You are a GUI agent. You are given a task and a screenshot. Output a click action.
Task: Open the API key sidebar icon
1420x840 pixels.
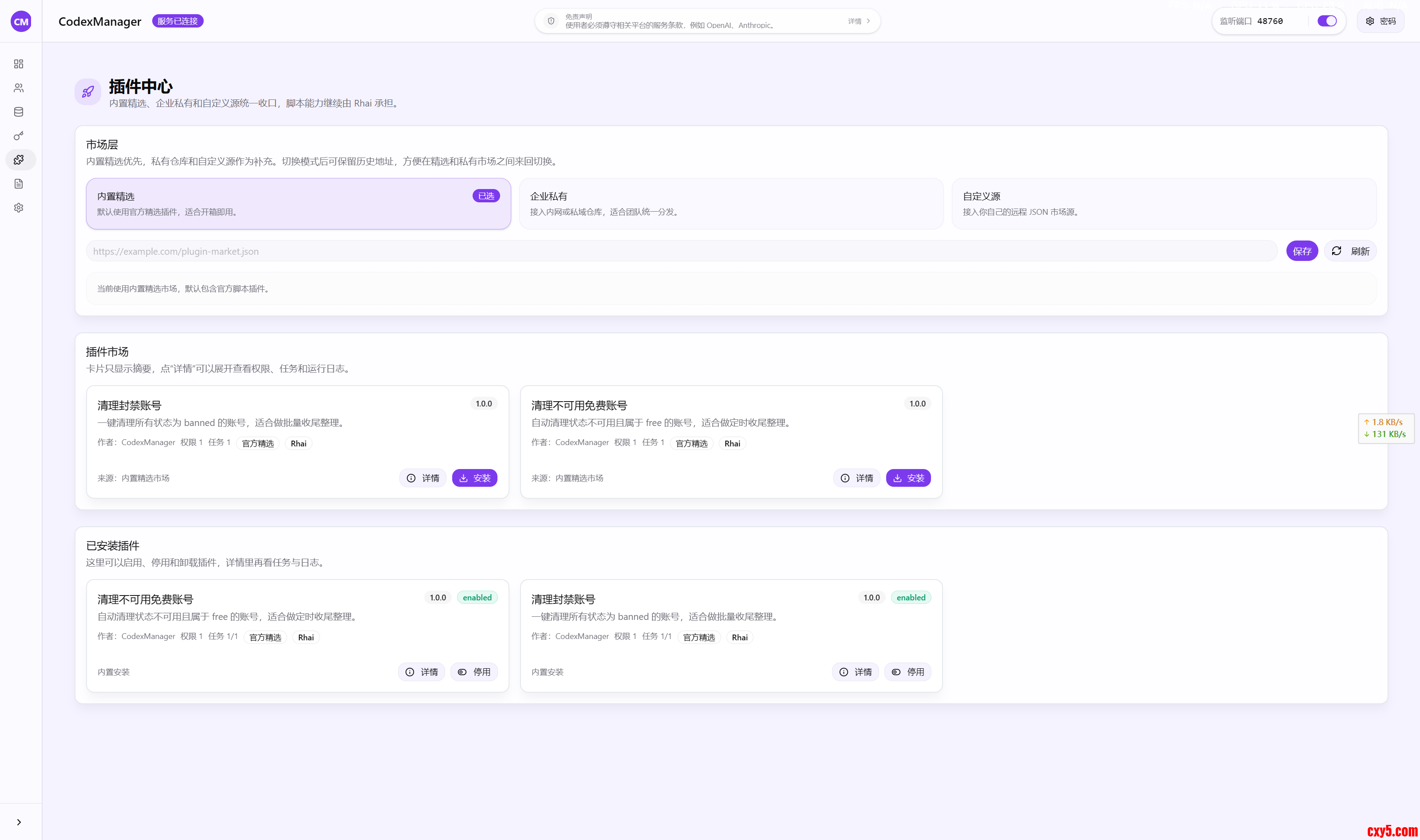[x=19, y=136]
